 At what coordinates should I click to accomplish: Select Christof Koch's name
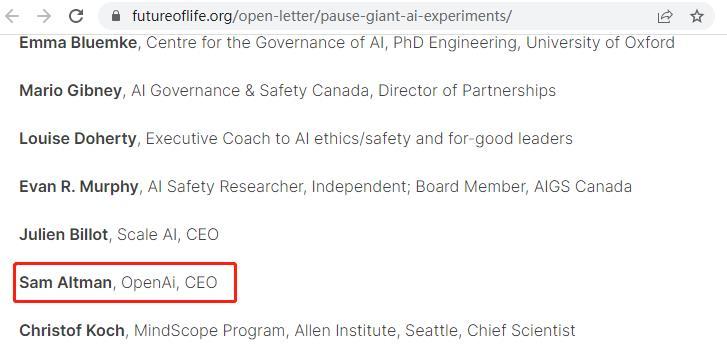[x=72, y=330]
